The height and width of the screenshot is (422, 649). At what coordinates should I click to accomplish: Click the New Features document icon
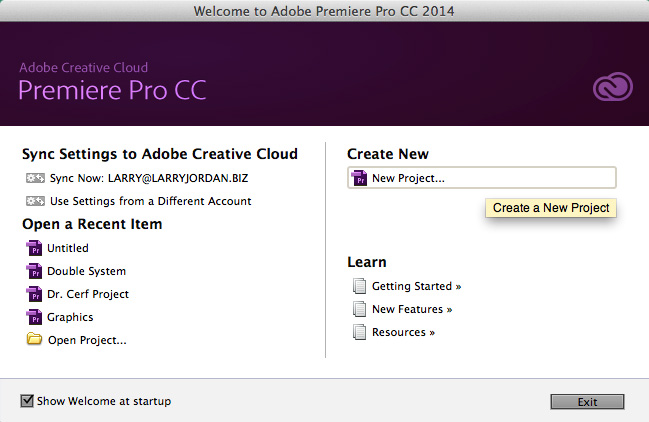point(359,309)
